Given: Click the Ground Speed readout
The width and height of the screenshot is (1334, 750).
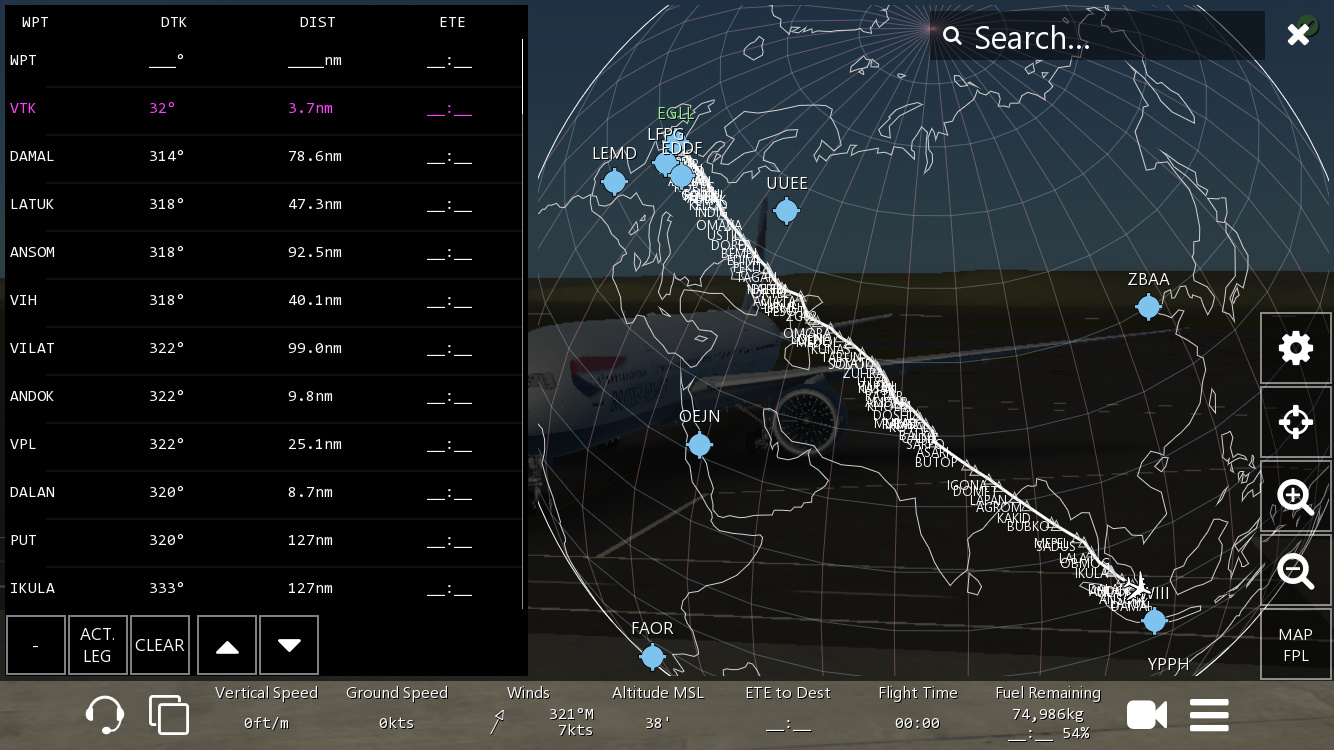Looking at the screenshot, I should click(397, 708).
